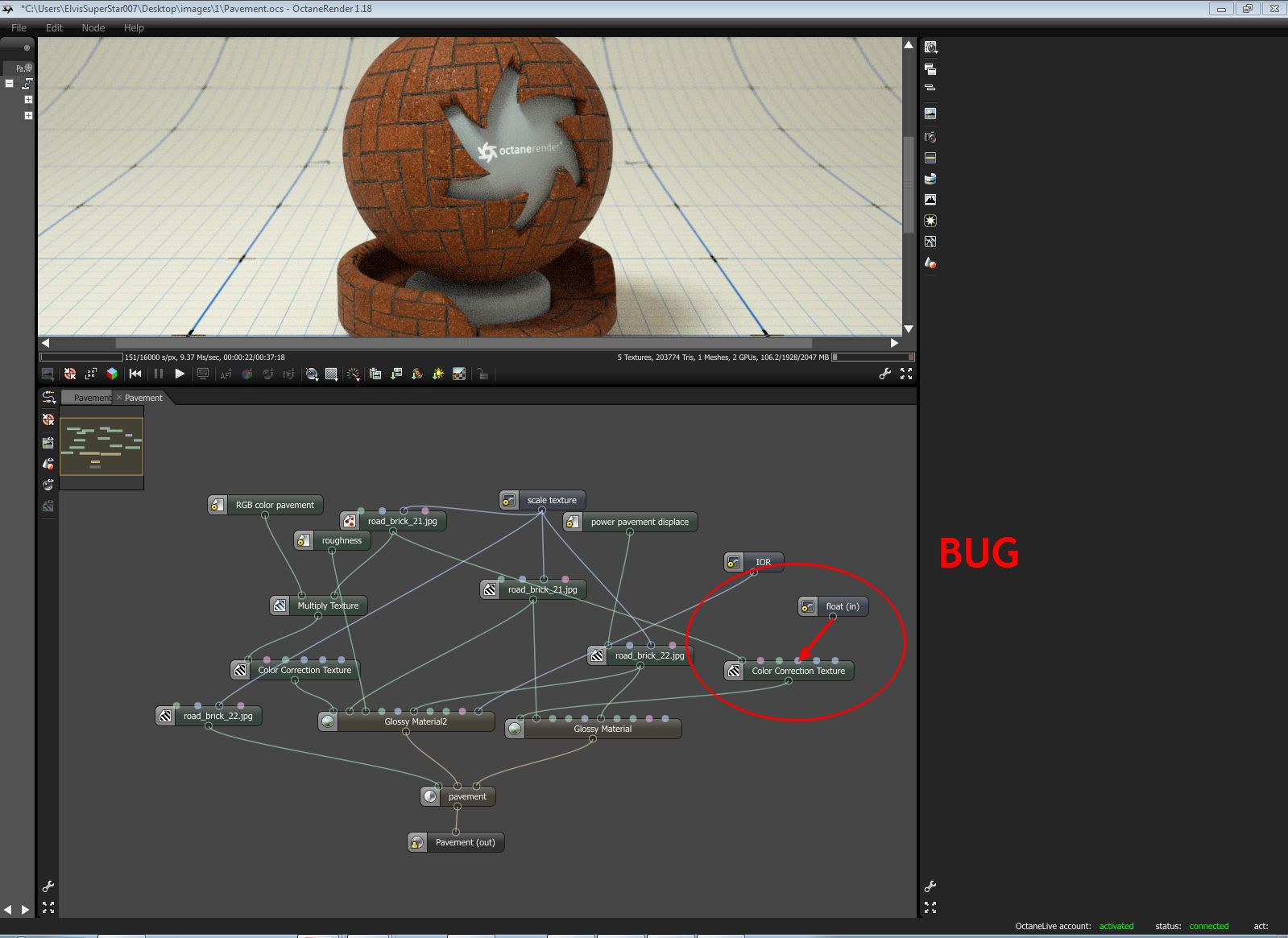Toggle the film strip eye visibility filter
This screenshot has width=1288, height=938.
[48, 442]
